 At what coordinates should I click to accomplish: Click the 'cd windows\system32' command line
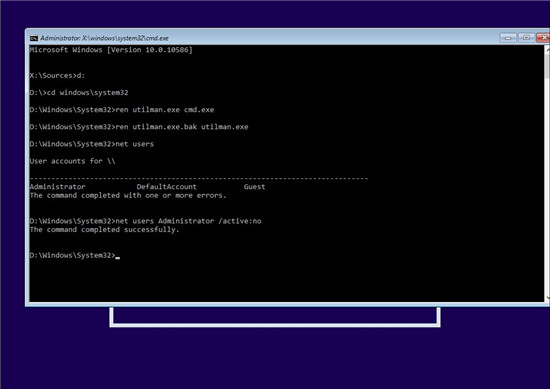pyautogui.click(x=79, y=93)
